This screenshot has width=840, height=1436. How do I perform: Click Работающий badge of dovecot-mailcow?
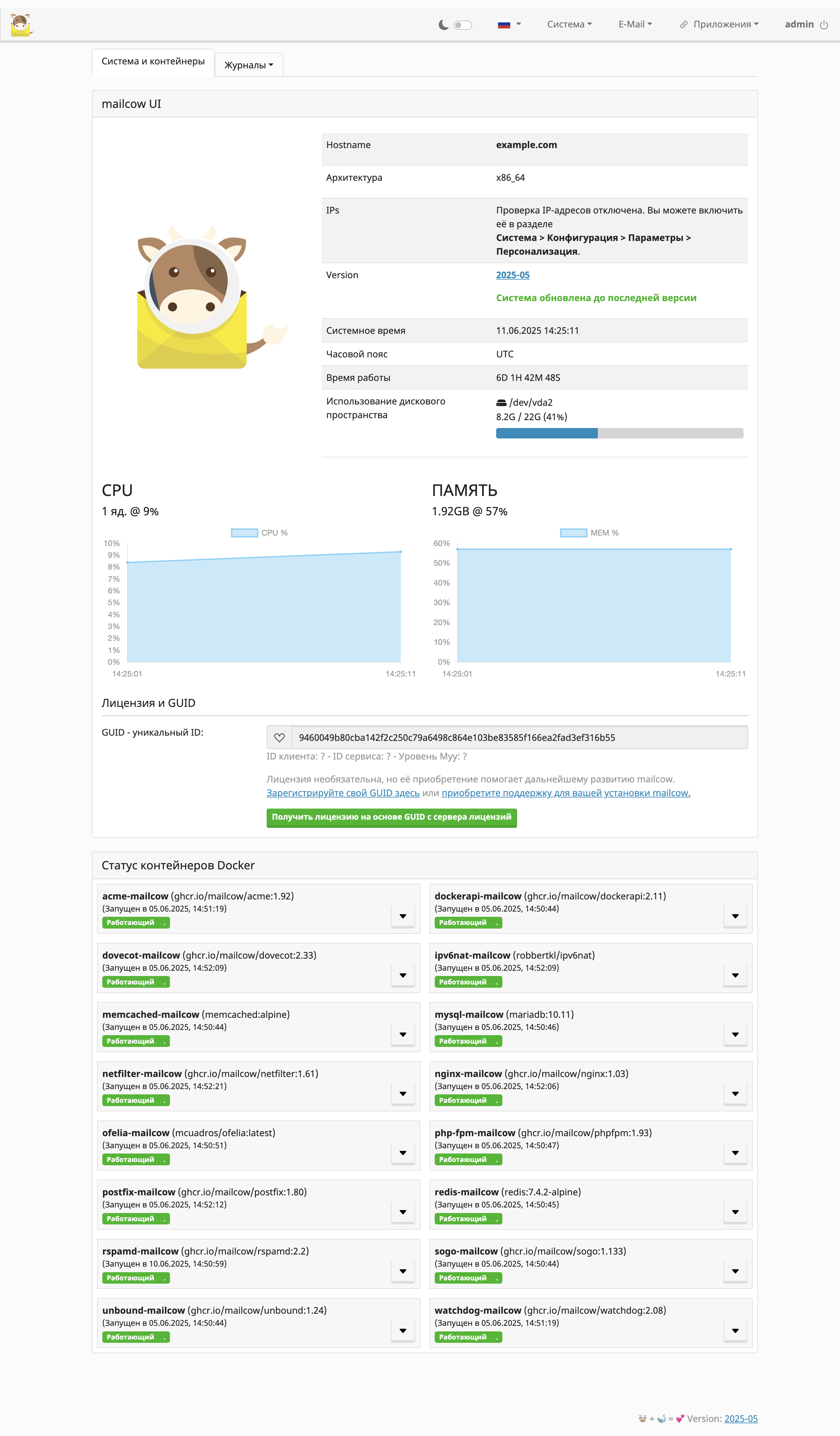point(136,983)
